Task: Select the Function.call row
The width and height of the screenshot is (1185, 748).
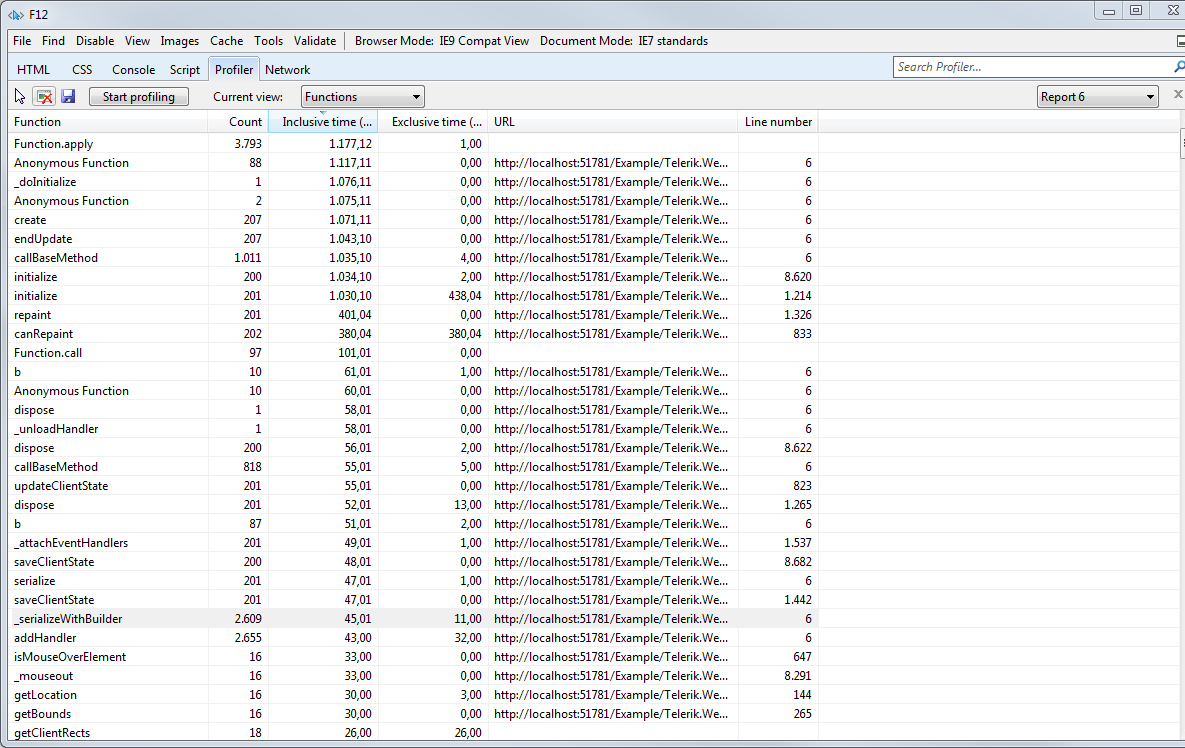Action: pos(413,353)
